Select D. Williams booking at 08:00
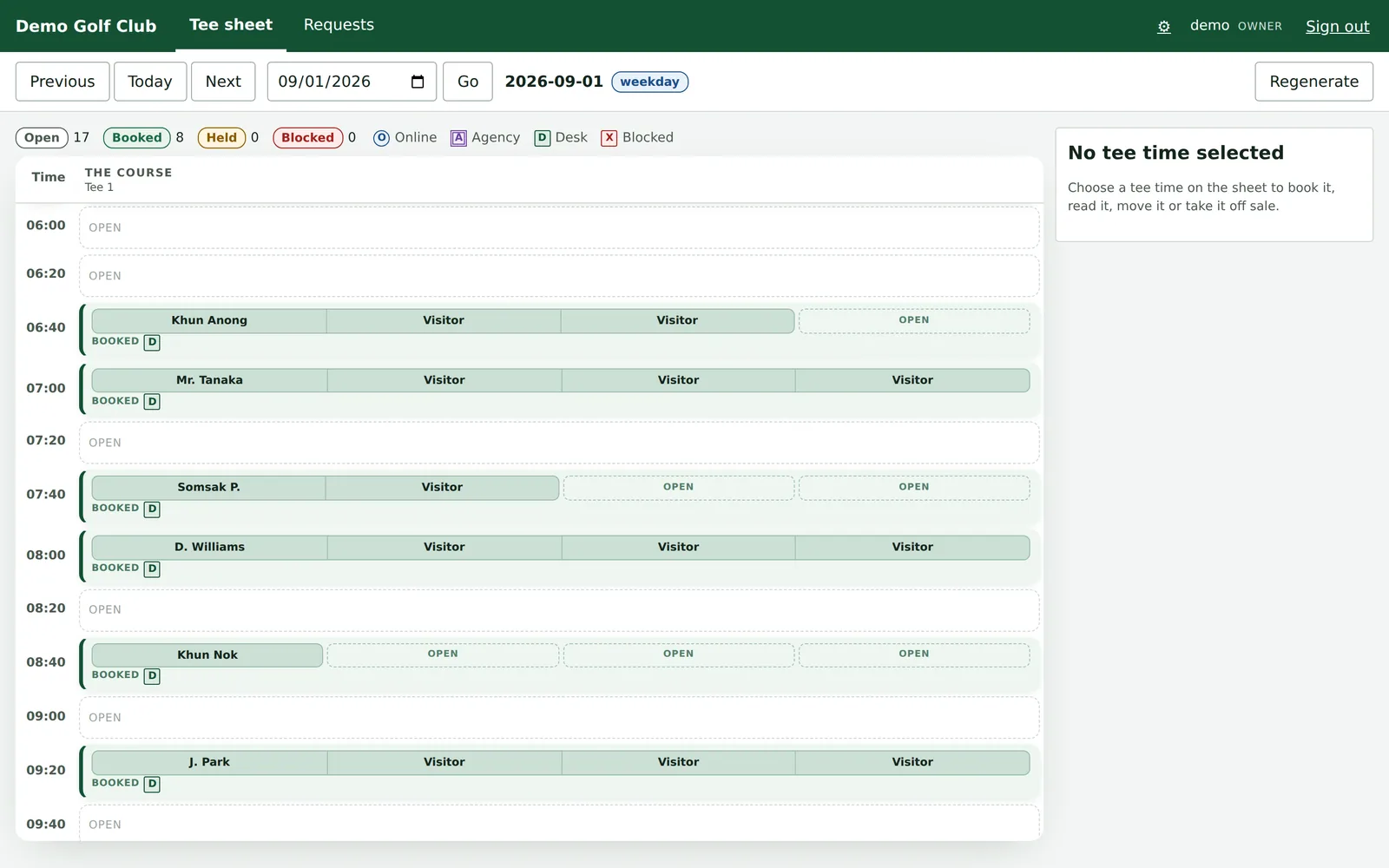1389x868 pixels. [x=209, y=548]
